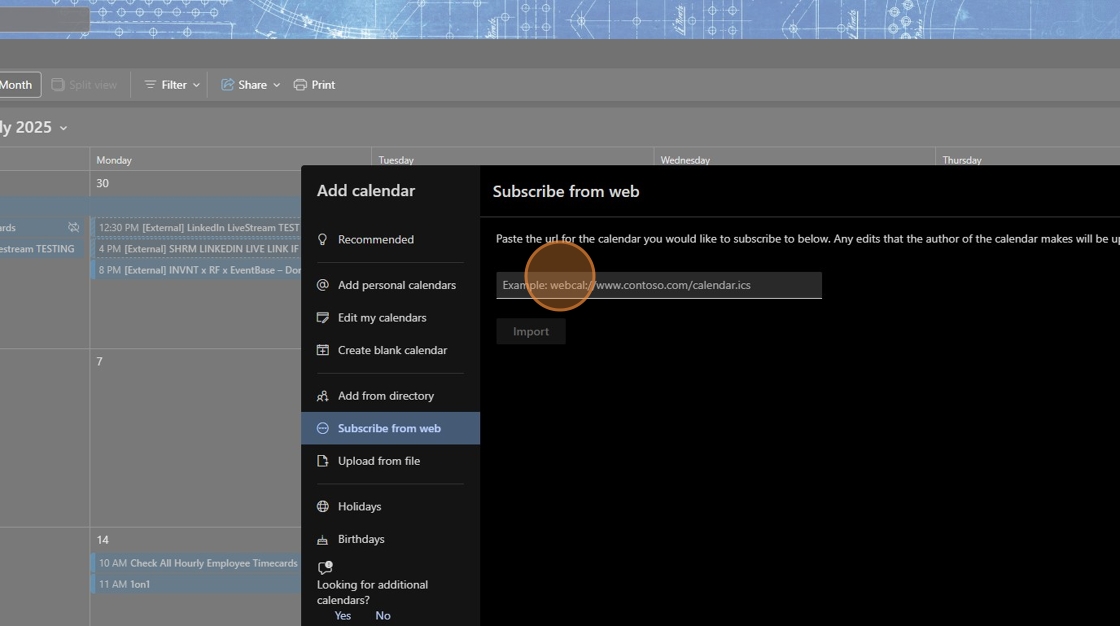Click the Holidays globe icon
Image resolution: width=1120 pixels, height=626 pixels.
322,507
